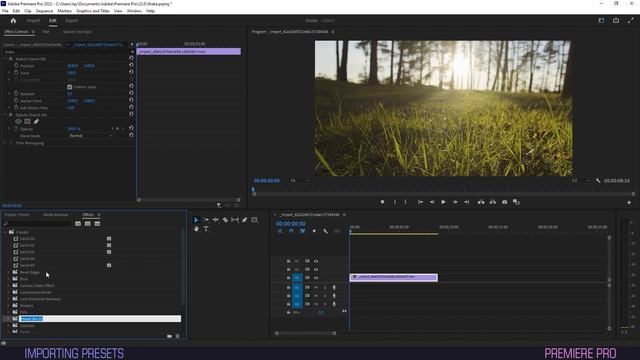Toggle Uniform Scale checkbox

coord(69,87)
